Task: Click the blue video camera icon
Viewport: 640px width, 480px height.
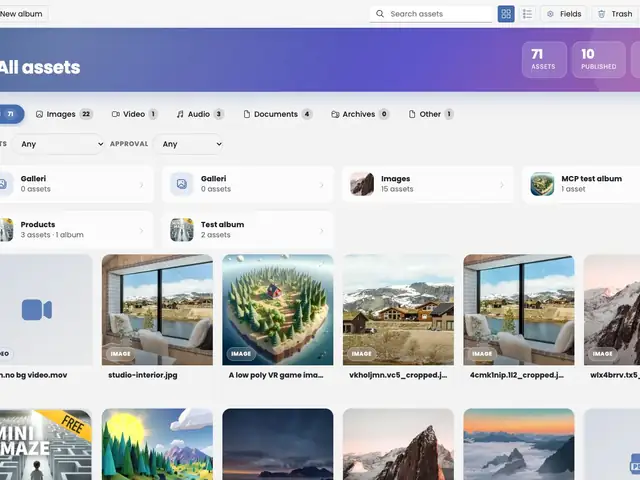Action: (x=37, y=310)
